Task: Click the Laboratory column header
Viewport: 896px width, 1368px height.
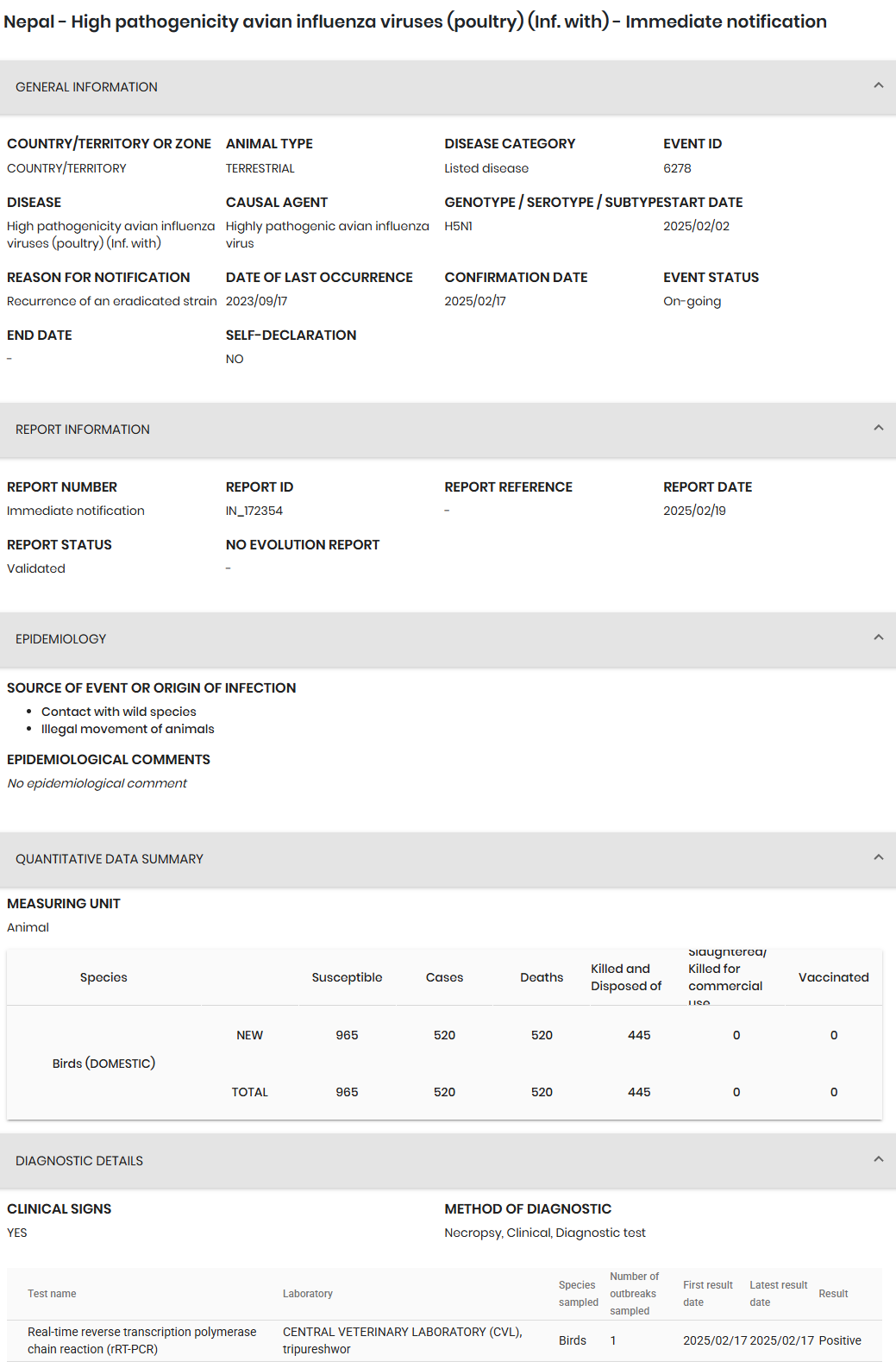Action: click(308, 1294)
